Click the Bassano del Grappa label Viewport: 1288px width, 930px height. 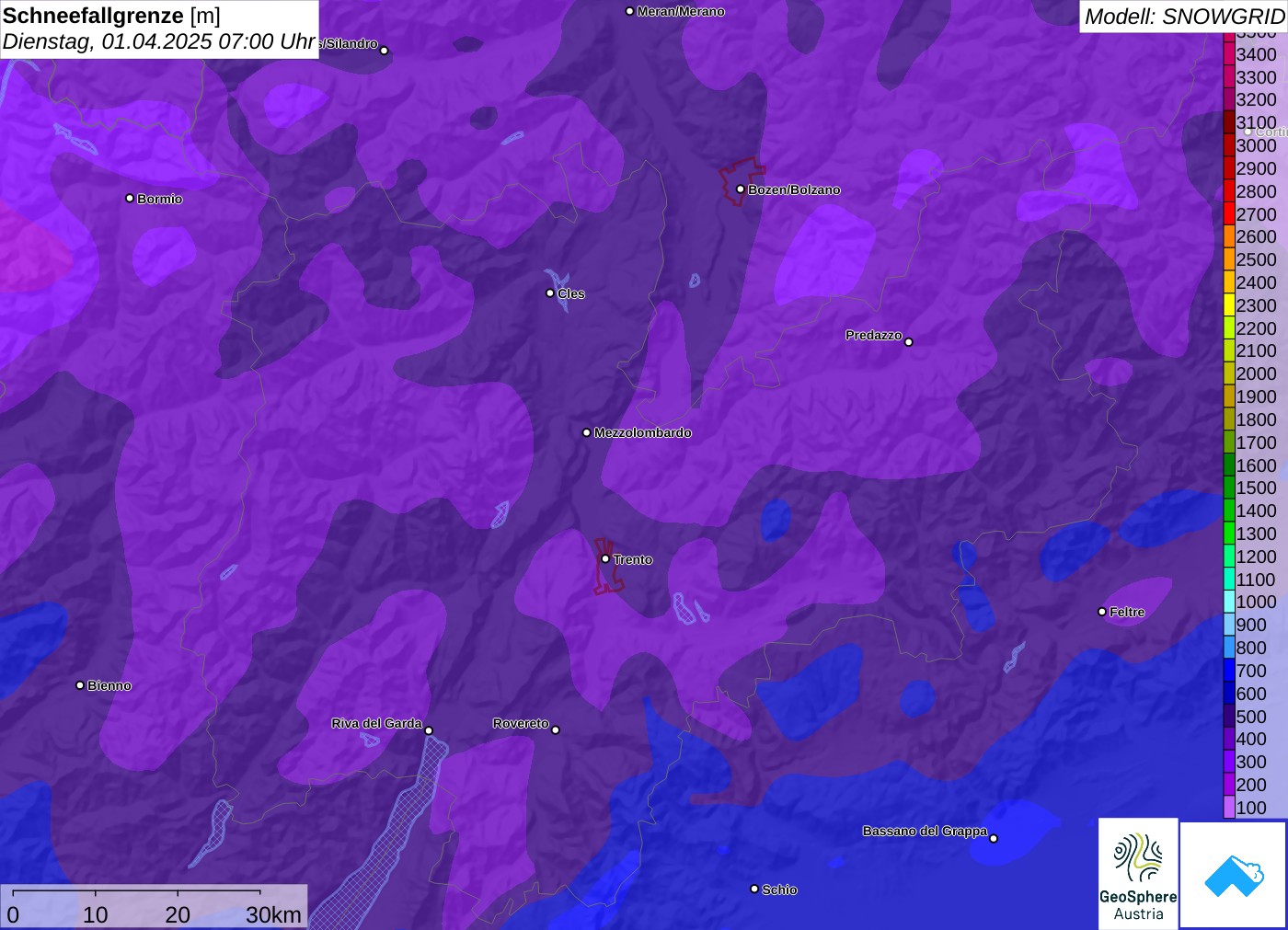coord(925,831)
